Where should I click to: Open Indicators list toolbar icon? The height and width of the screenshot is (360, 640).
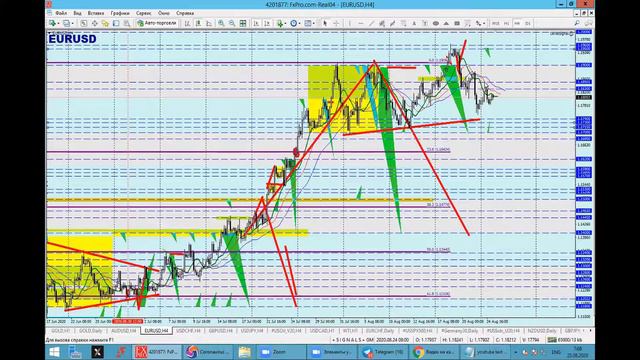tap(280, 23)
